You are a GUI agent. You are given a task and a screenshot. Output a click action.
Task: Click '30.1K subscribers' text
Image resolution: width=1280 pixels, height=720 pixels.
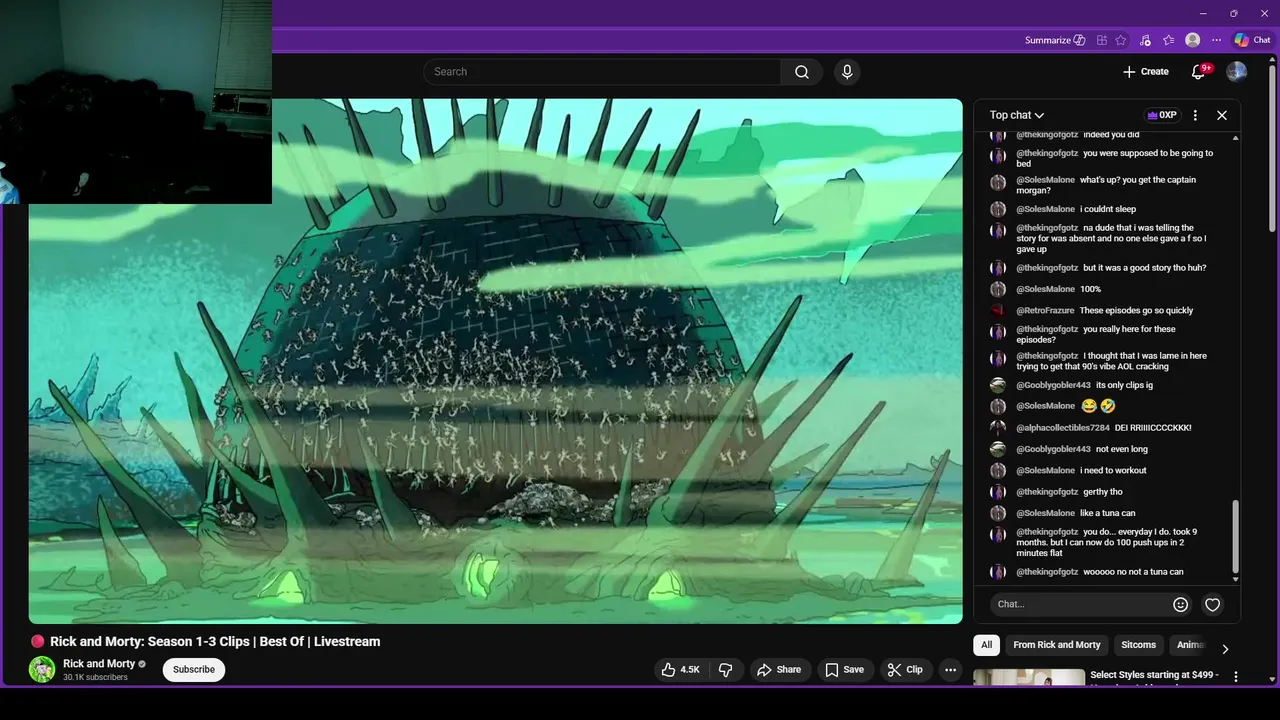[95, 678]
